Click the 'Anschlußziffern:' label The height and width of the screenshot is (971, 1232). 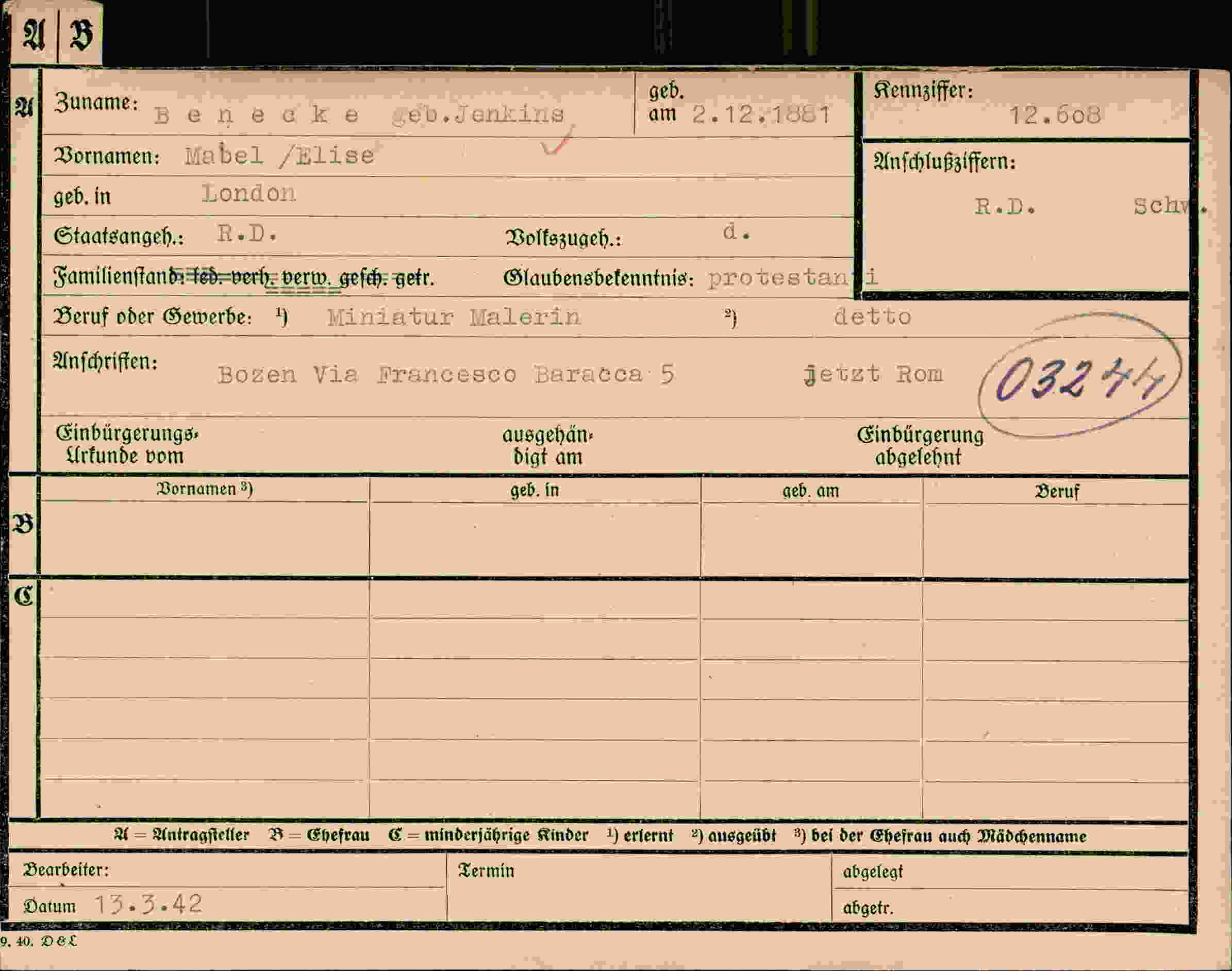[x=945, y=162]
